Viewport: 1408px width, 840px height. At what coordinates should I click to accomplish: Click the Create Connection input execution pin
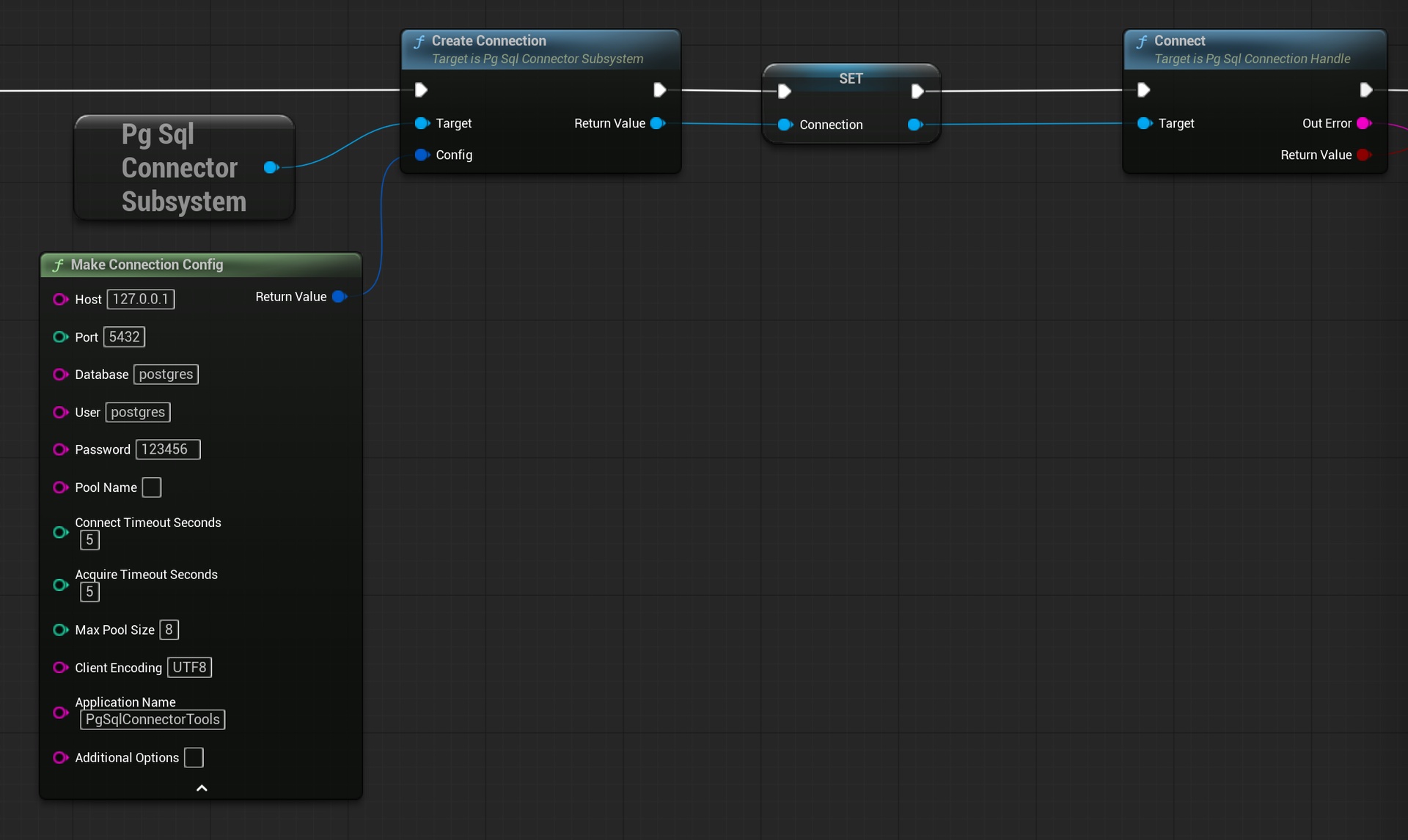tap(421, 89)
